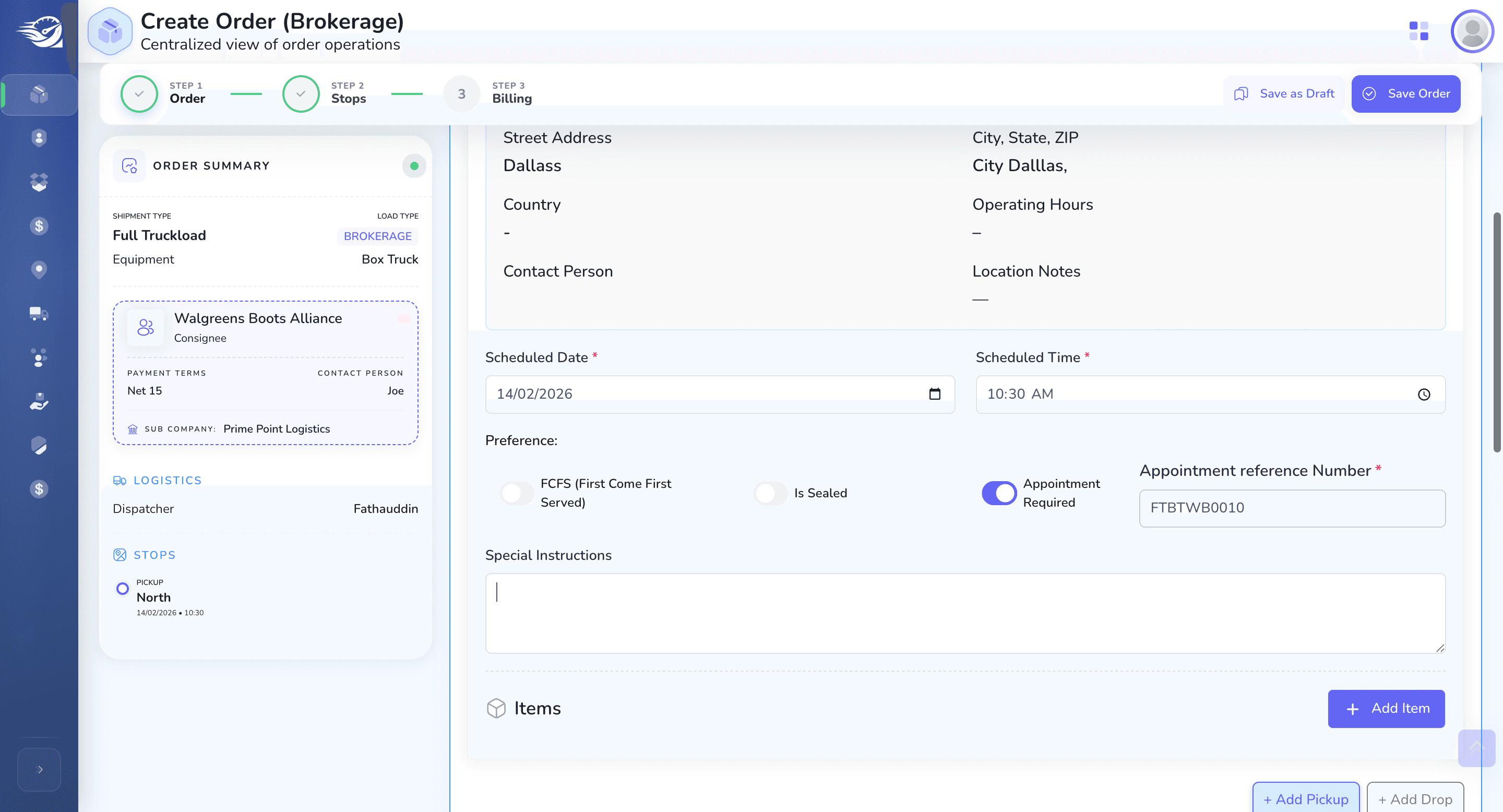
Task: Open the apps grid icon in header
Action: [1418, 31]
